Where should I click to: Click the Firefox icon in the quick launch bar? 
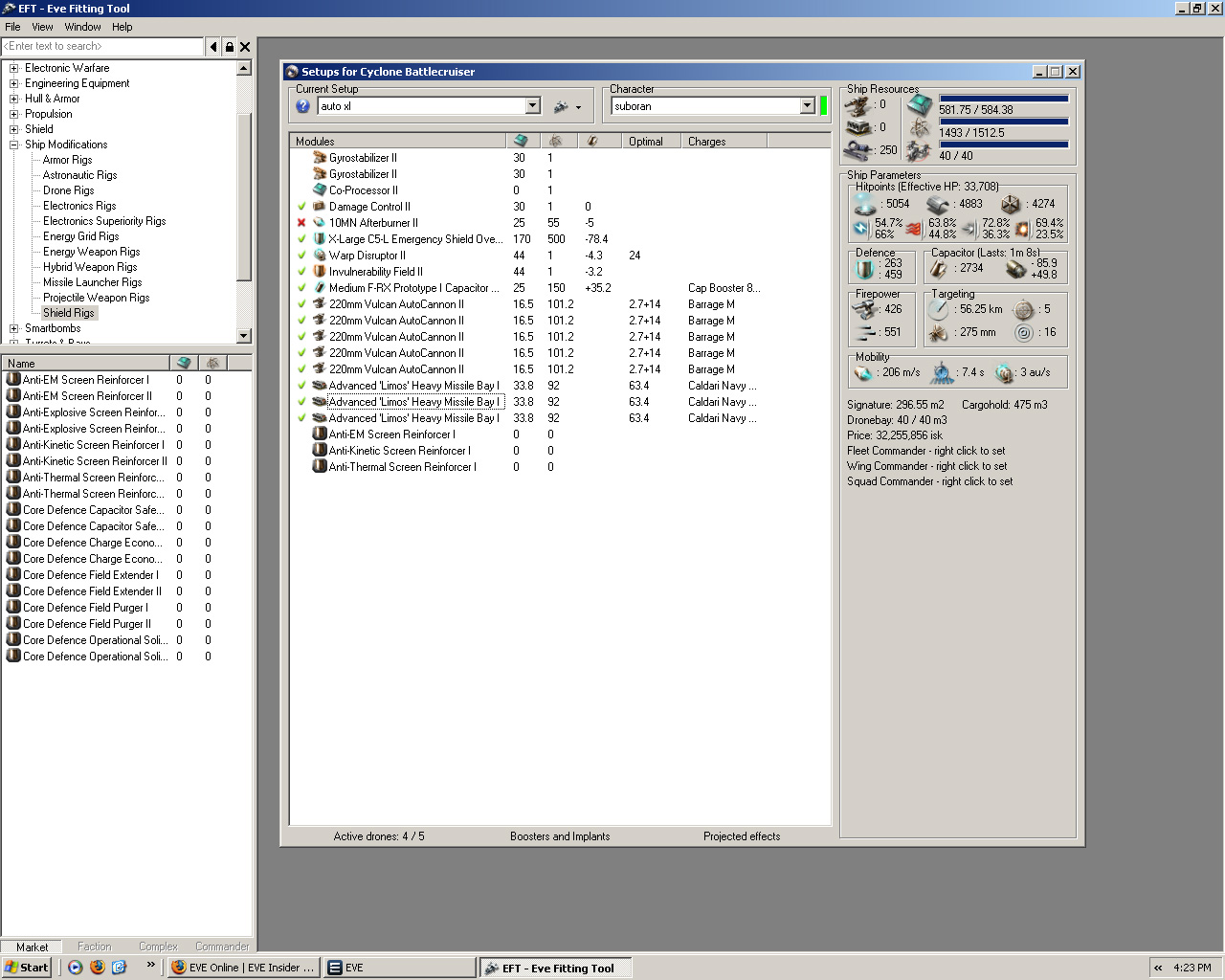pyautogui.click(x=98, y=968)
